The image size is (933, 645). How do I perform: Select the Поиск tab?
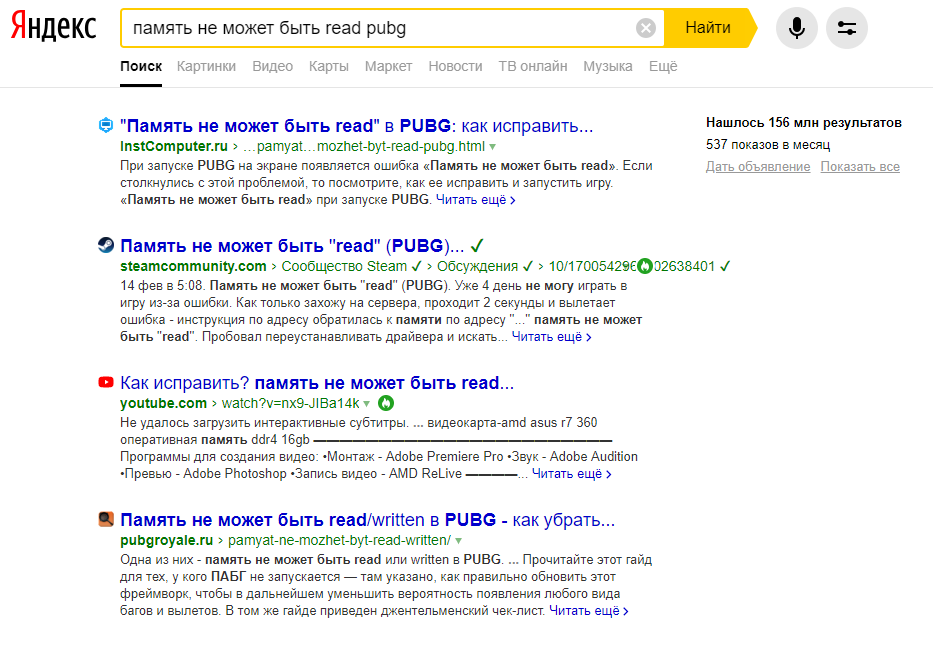(x=140, y=66)
